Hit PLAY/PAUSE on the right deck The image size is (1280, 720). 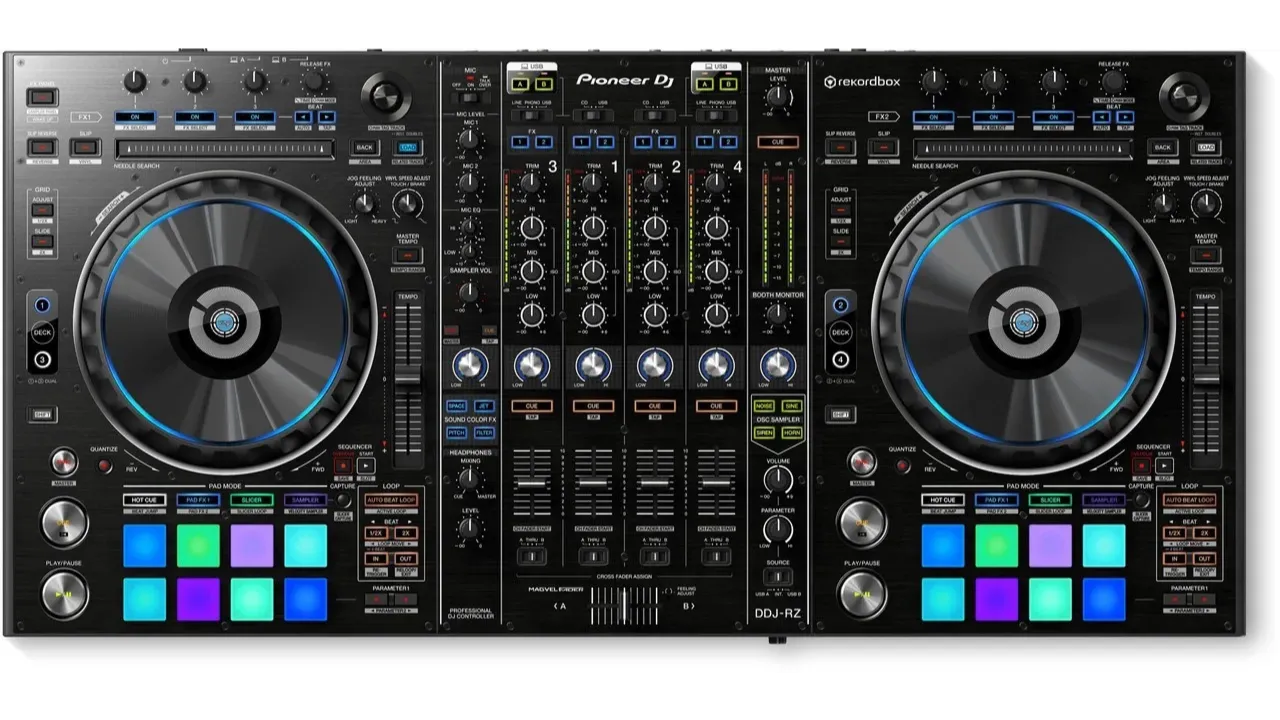pos(862,594)
